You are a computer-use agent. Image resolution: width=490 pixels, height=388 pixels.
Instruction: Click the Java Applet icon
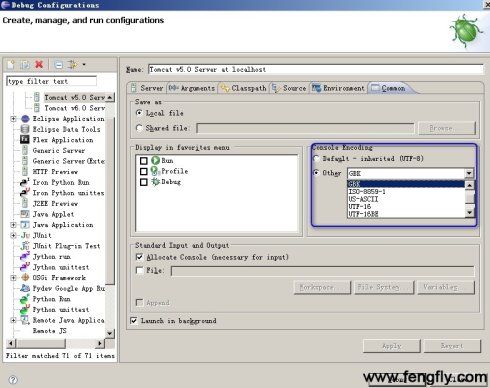pyautogui.click(x=25, y=214)
